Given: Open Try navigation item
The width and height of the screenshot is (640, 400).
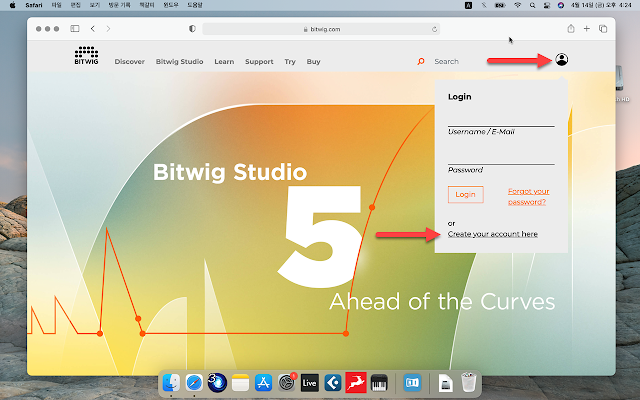Looking at the screenshot, I should tap(290, 62).
